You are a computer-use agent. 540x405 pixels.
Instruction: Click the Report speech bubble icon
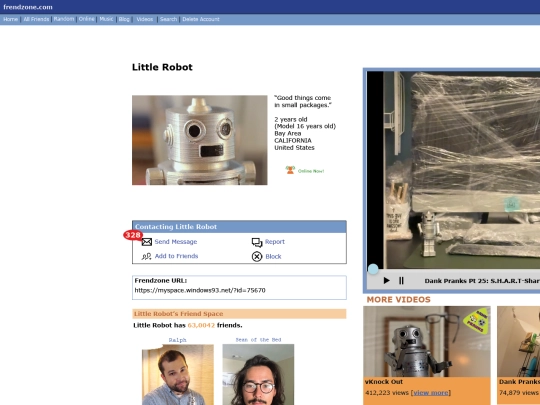[257, 242]
